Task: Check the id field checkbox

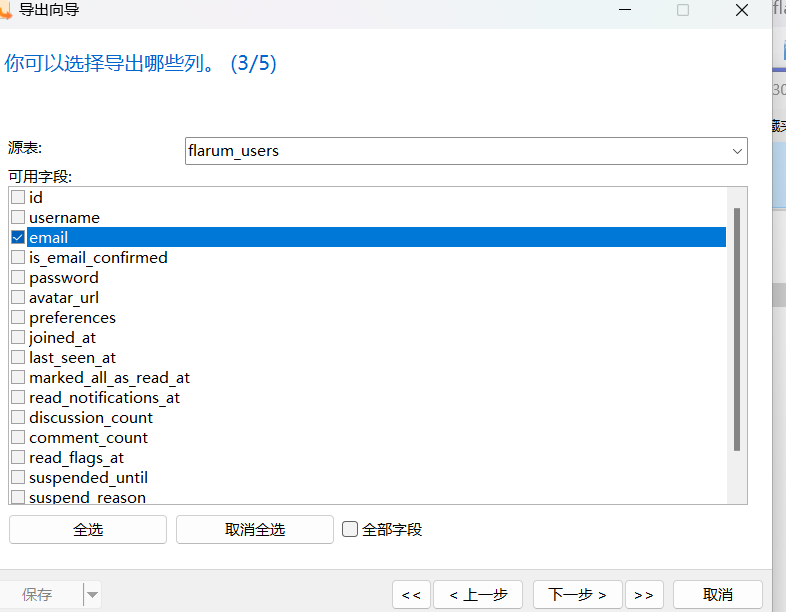Action: click(18, 197)
